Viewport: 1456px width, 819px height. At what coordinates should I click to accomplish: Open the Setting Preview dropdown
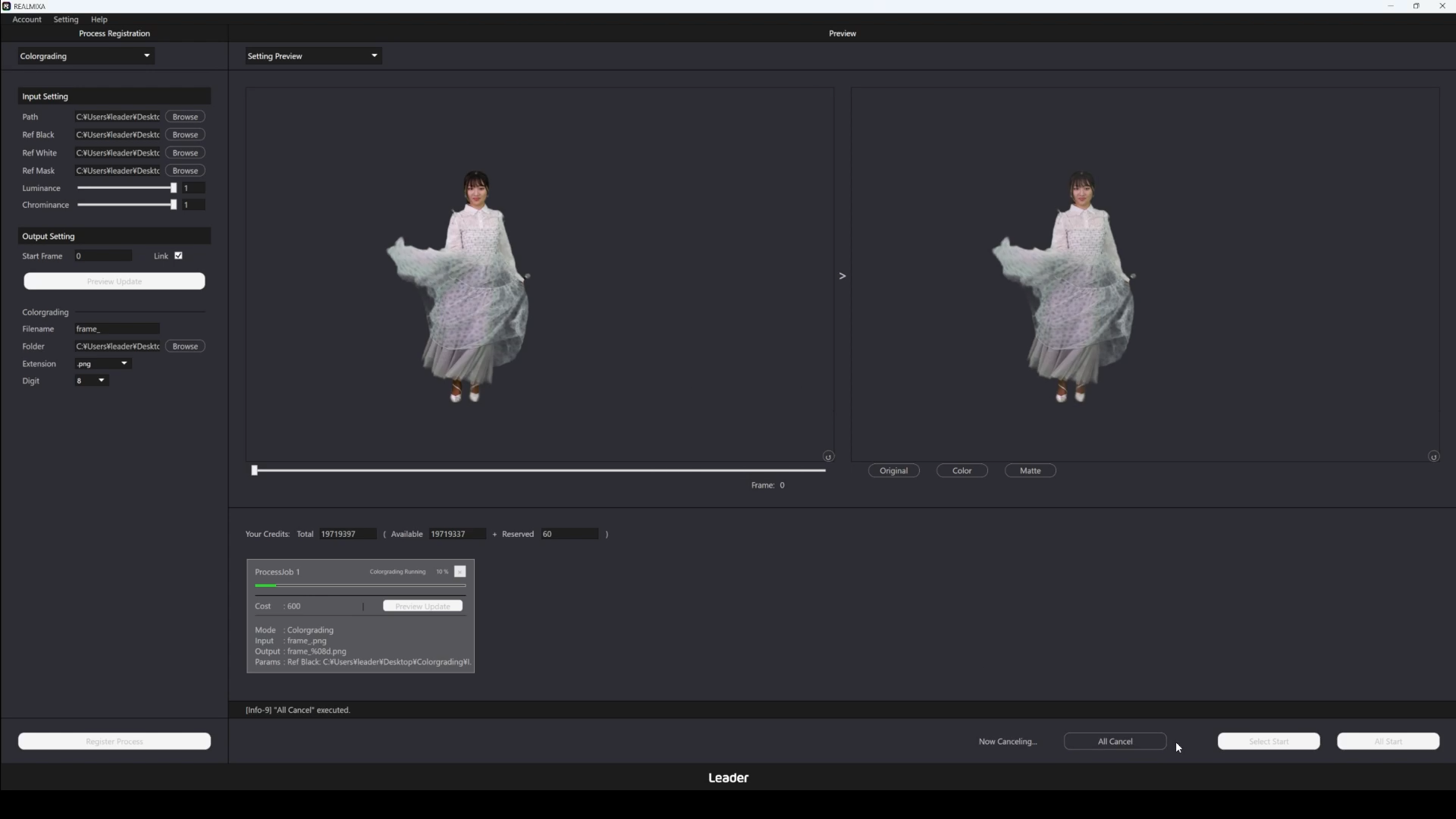pyautogui.click(x=314, y=56)
